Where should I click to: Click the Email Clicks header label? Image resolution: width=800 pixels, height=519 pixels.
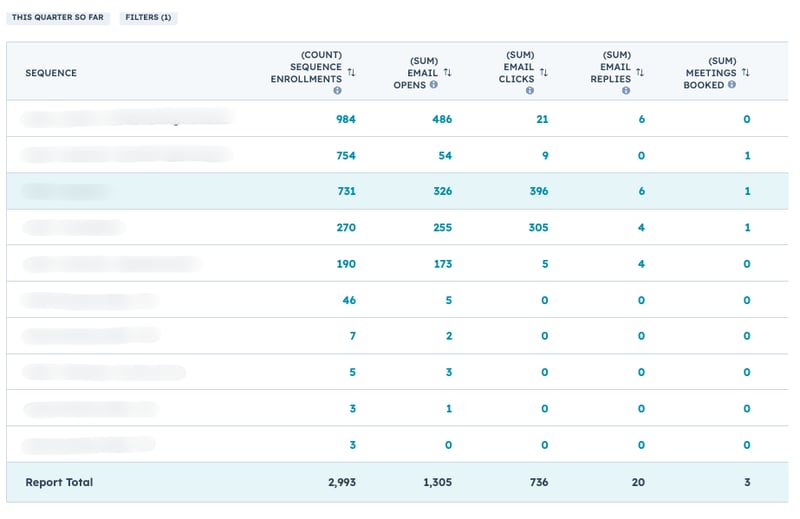tap(517, 67)
